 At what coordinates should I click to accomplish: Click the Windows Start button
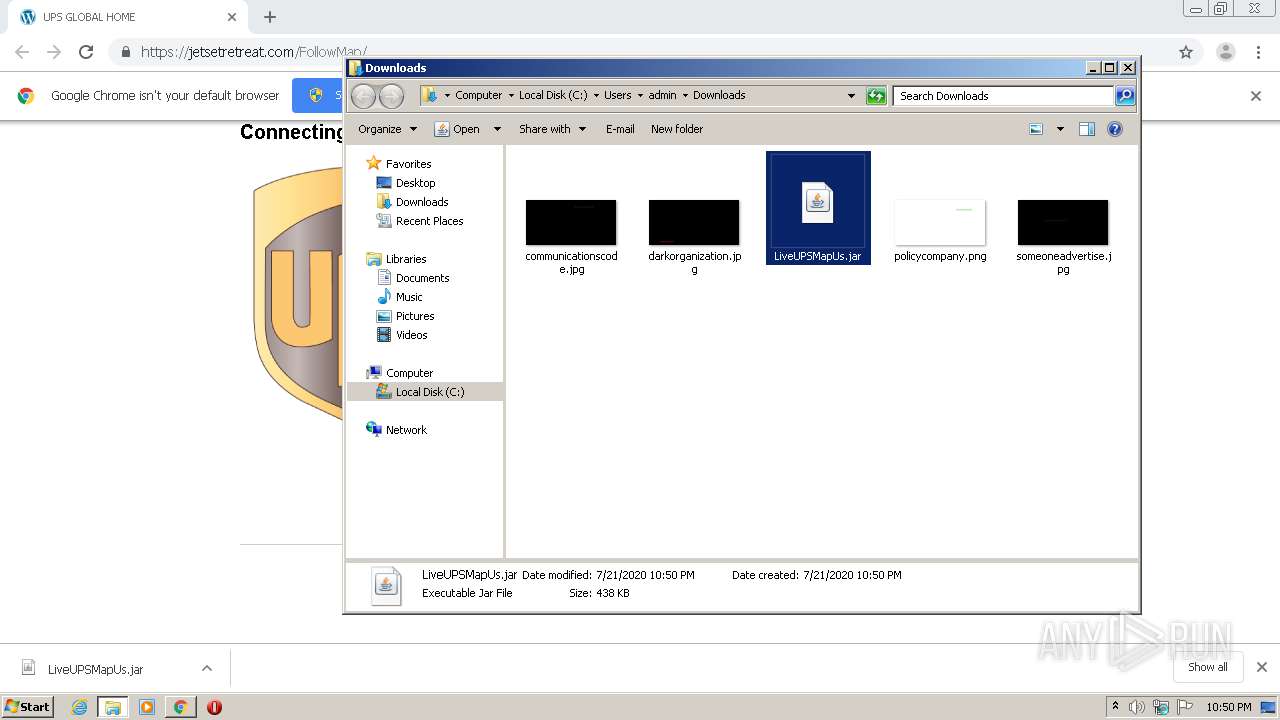[28, 706]
